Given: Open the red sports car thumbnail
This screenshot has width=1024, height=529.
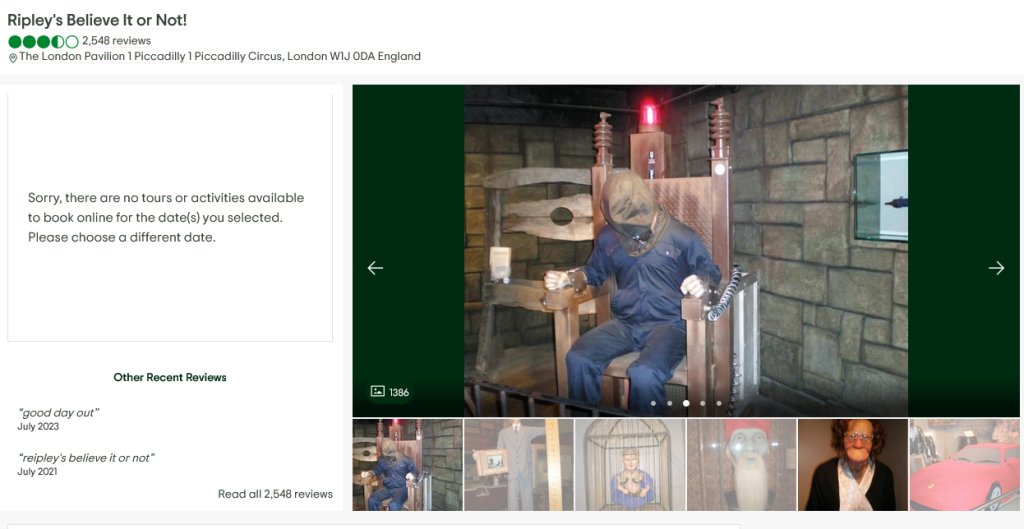Looking at the screenshot, I should 965,465.
